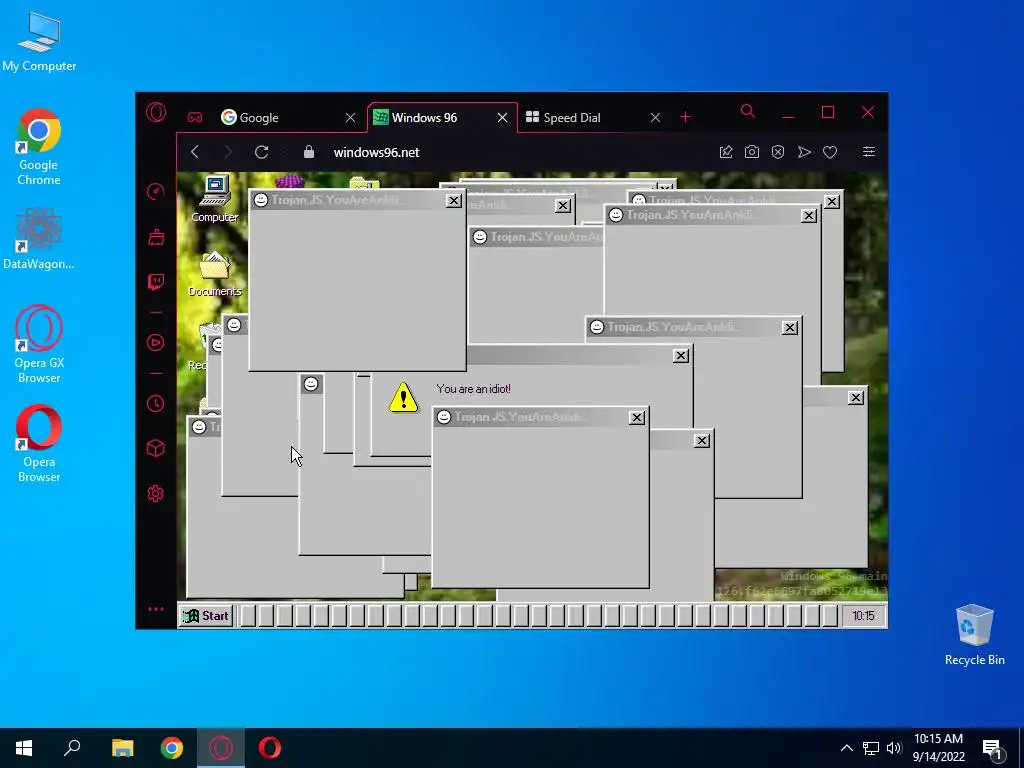Go back with the browser back arrow
This screenshot has height=768, width=1024.
195,152
